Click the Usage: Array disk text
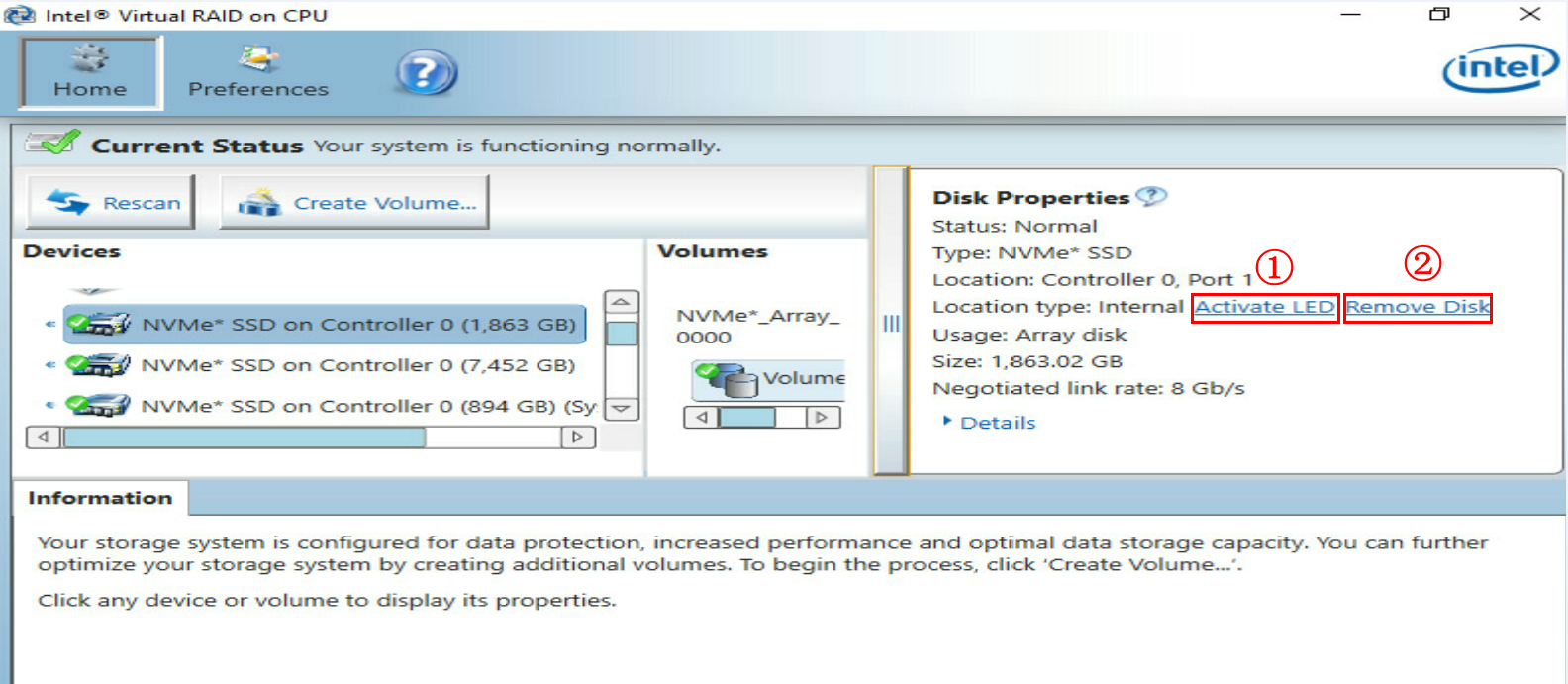The image size is (1568, 684). tap(1029, 335)
